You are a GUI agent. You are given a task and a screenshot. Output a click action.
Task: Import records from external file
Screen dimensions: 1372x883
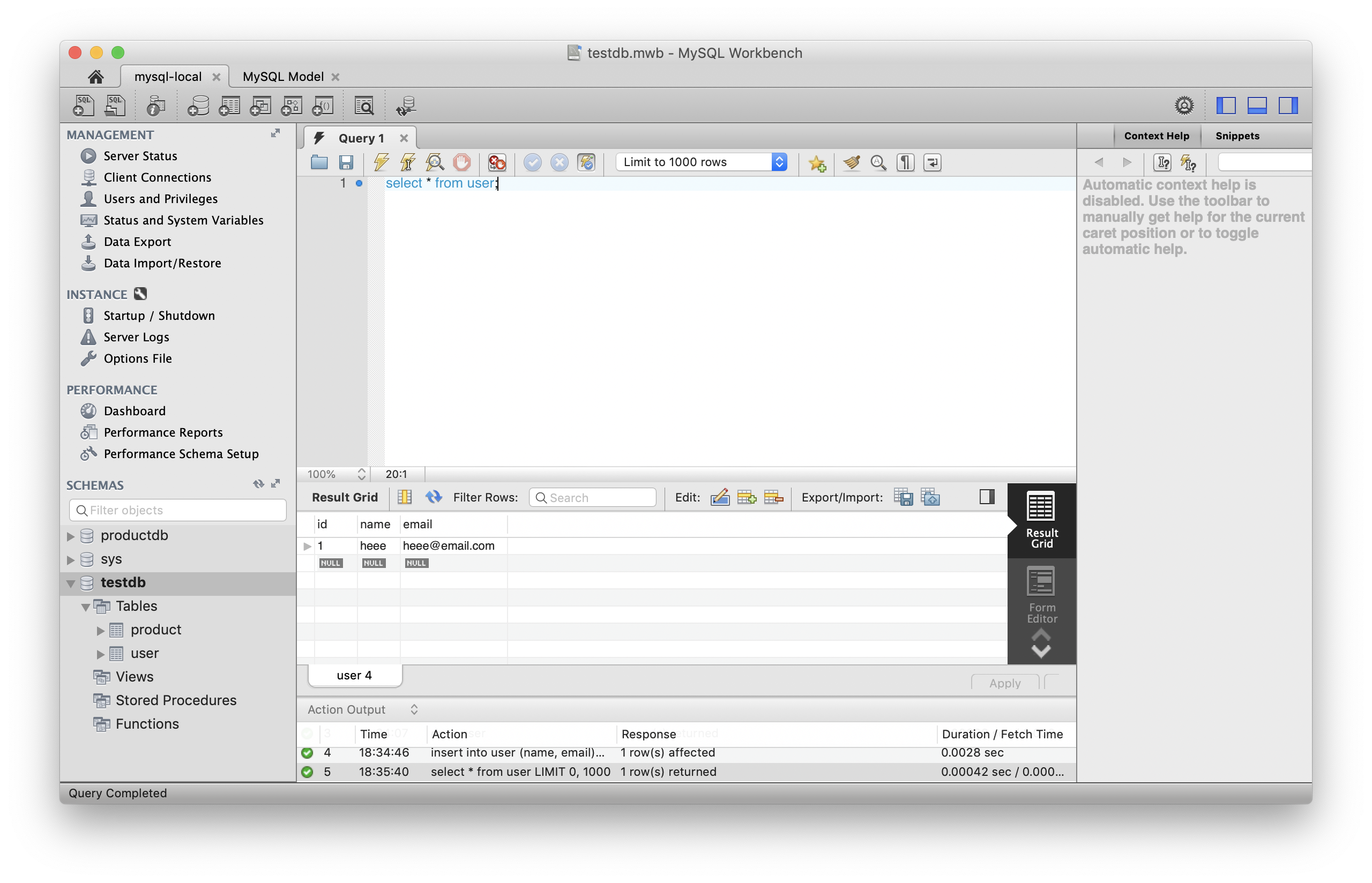(x=930, y=497)
